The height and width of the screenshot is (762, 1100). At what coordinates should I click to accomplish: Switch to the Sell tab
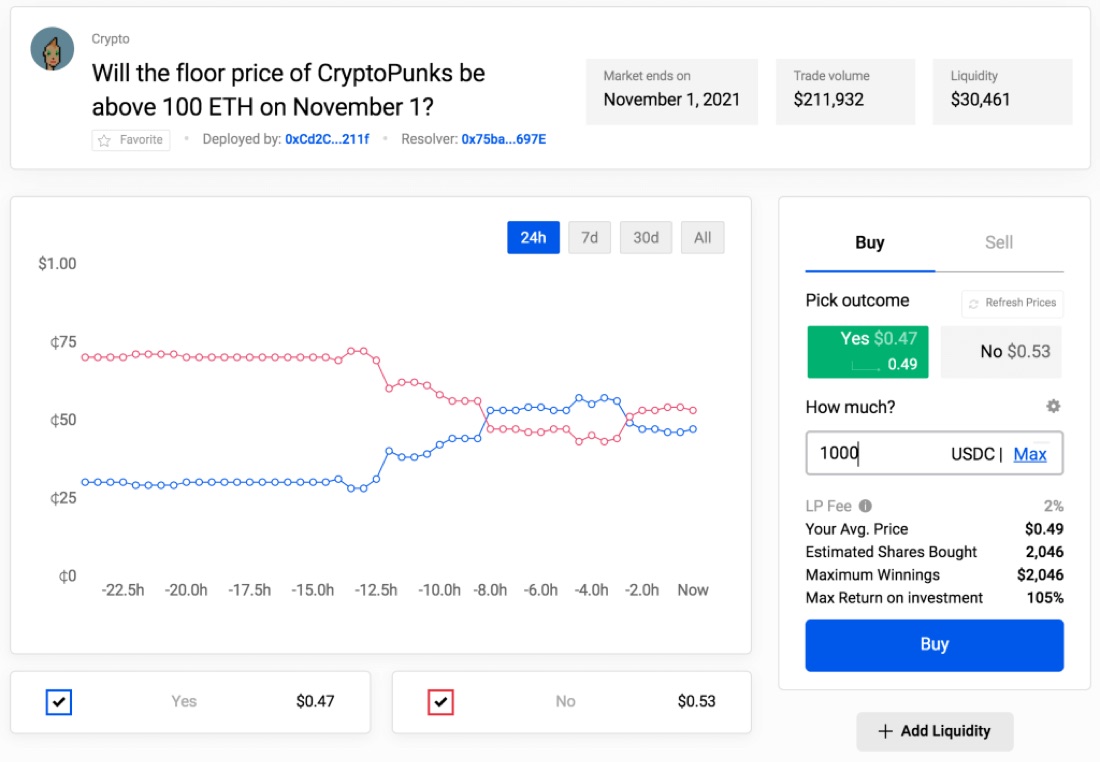click(999, 243)
